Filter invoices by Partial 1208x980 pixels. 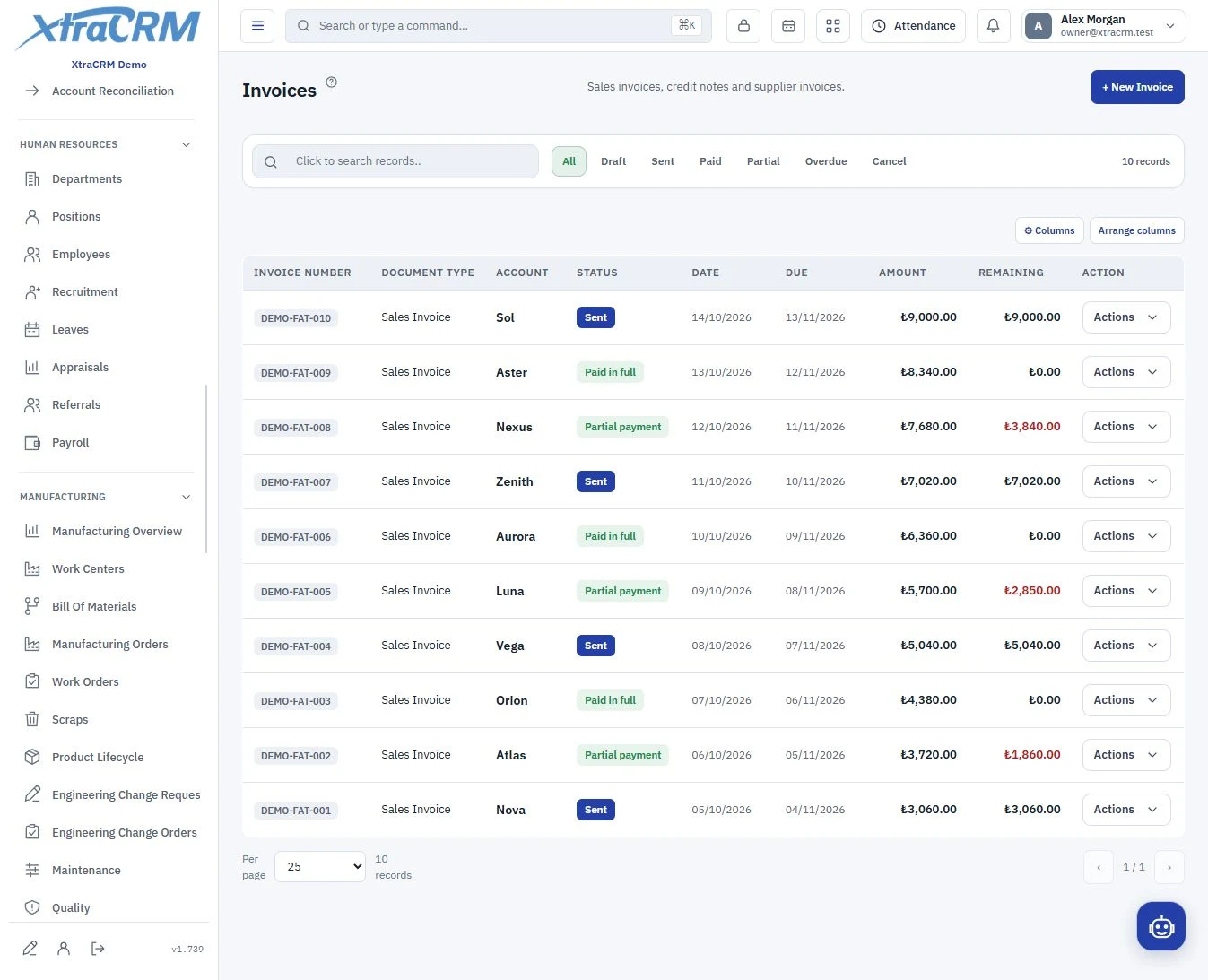[763, 161]
